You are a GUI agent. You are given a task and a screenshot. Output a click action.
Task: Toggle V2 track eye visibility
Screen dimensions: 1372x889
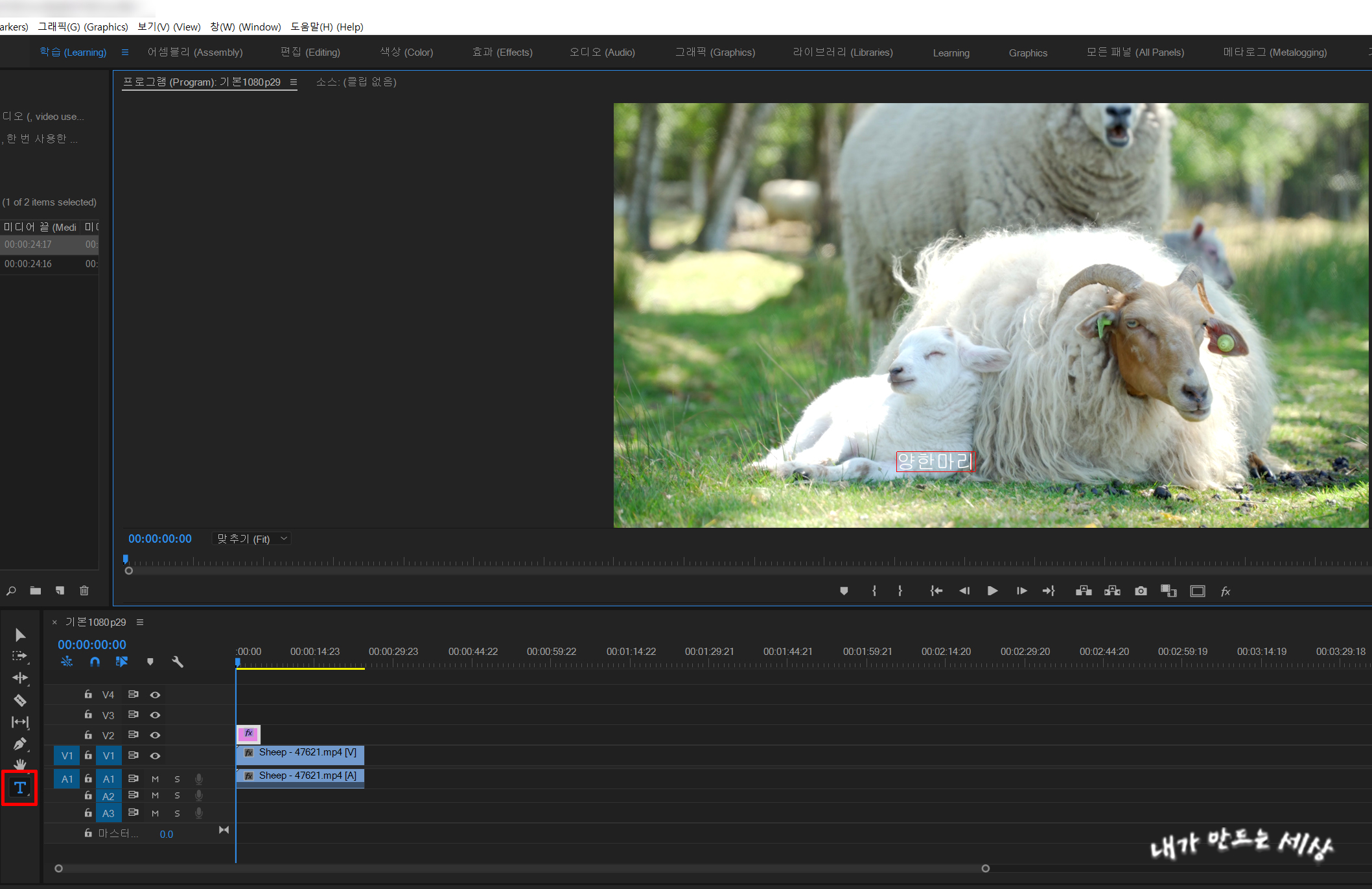155,735
